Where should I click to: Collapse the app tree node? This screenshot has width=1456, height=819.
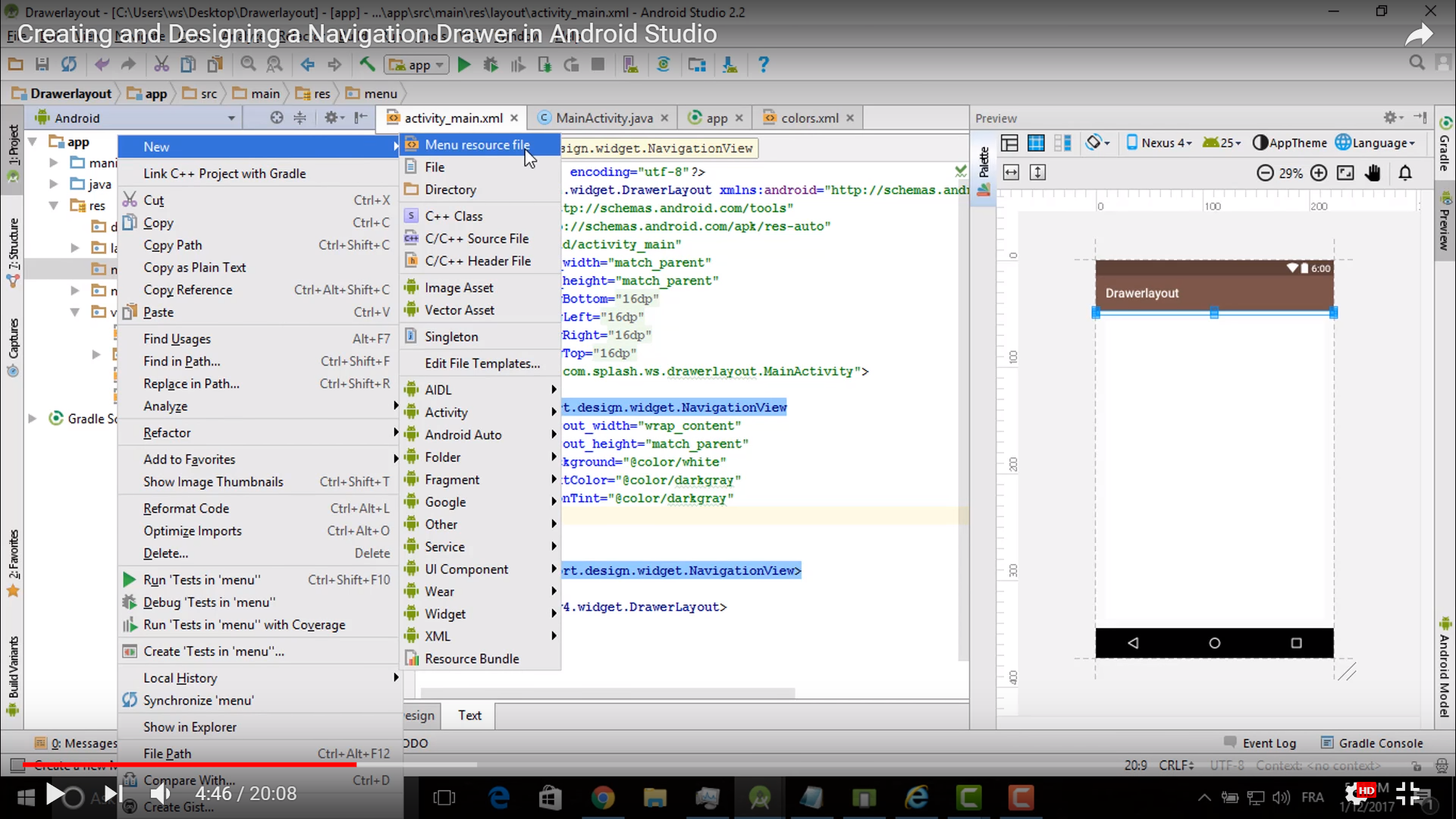click(x=33, y=142)
